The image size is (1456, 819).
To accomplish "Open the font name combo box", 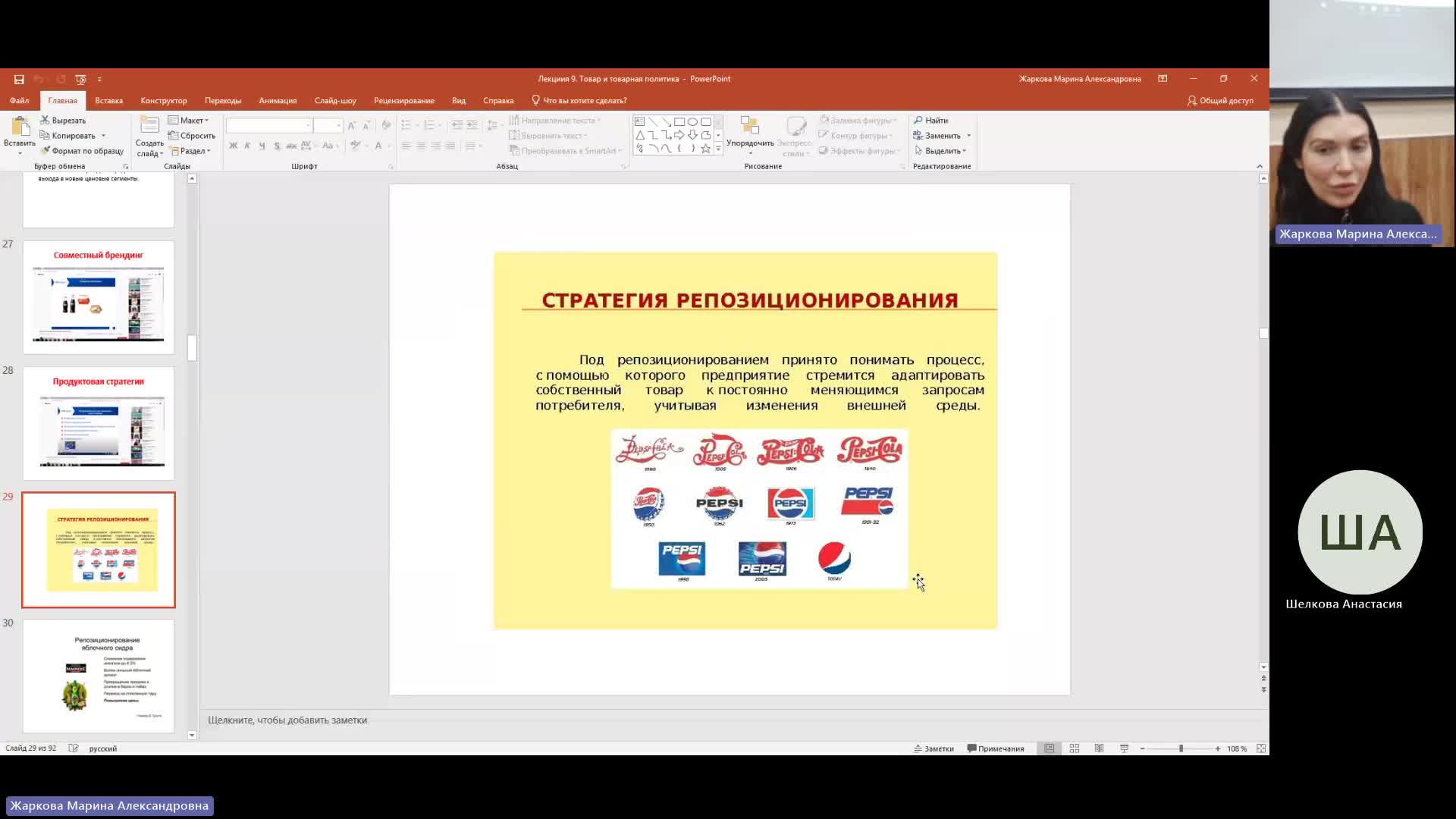I will tap(268, 125).
